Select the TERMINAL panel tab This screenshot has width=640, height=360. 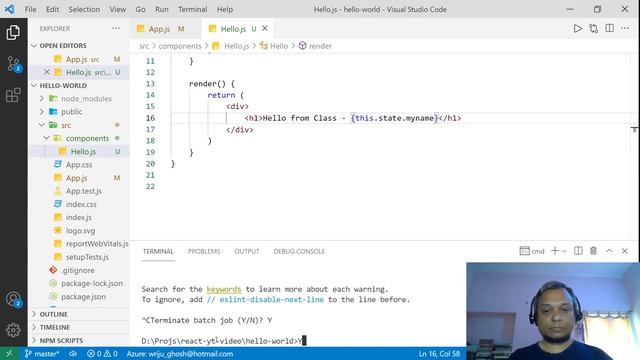coord(158,251)
